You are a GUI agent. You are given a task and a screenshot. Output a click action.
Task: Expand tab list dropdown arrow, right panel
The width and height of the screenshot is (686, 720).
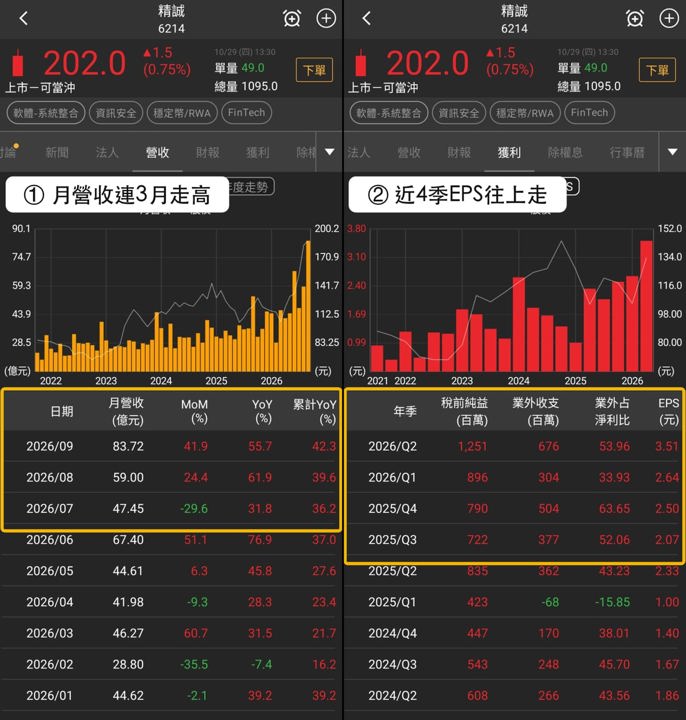click(x=673, y=152)
